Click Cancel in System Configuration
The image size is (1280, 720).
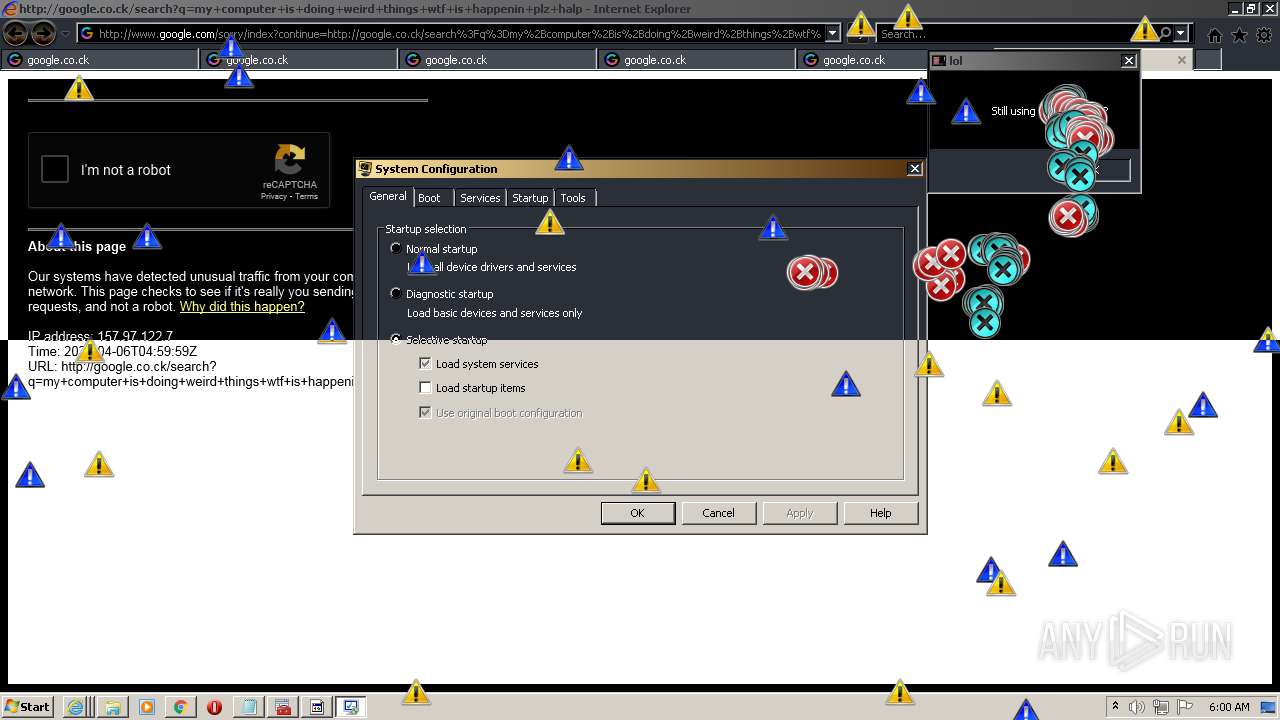point(718,513)
